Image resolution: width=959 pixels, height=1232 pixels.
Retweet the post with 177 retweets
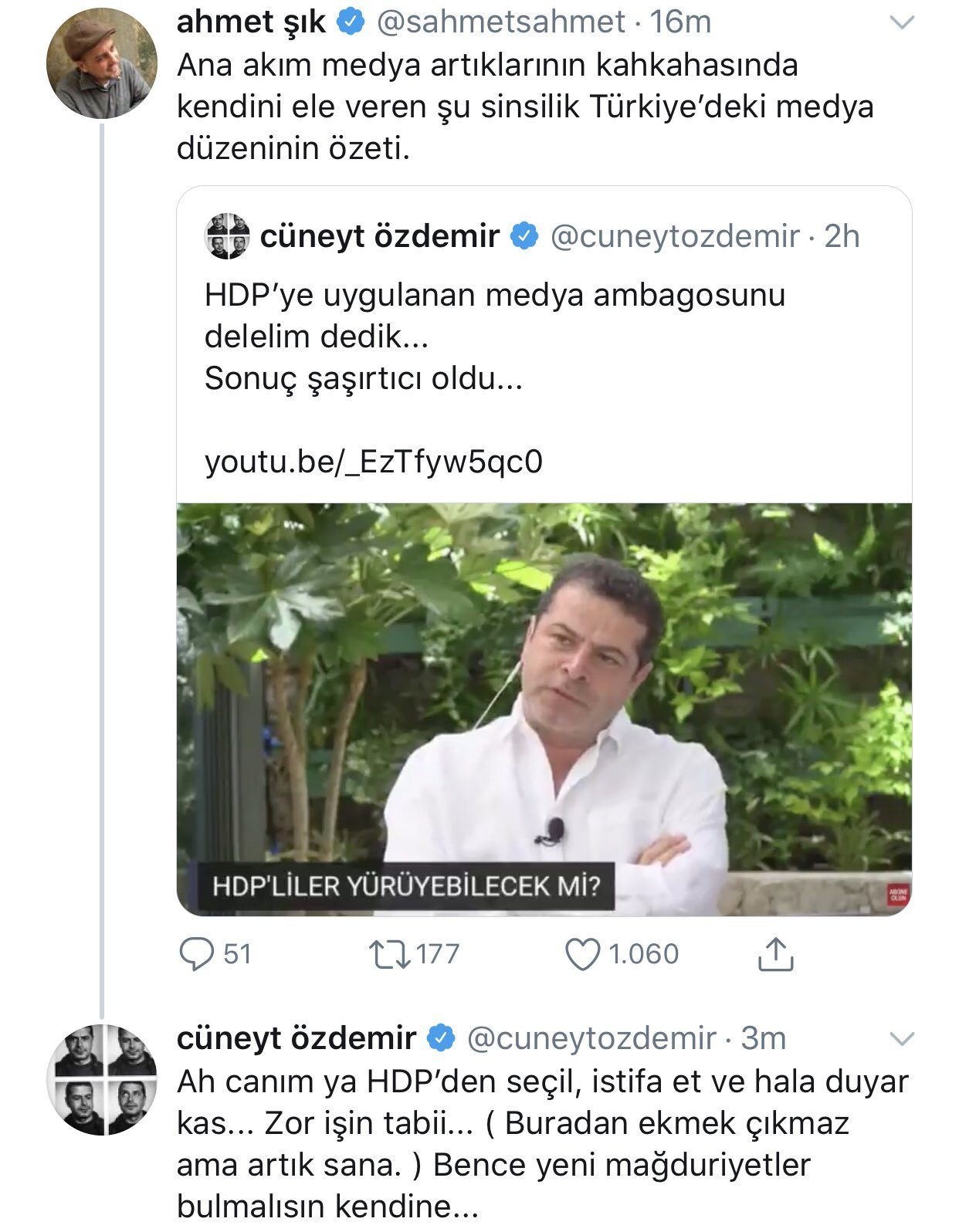pos(391,955)
